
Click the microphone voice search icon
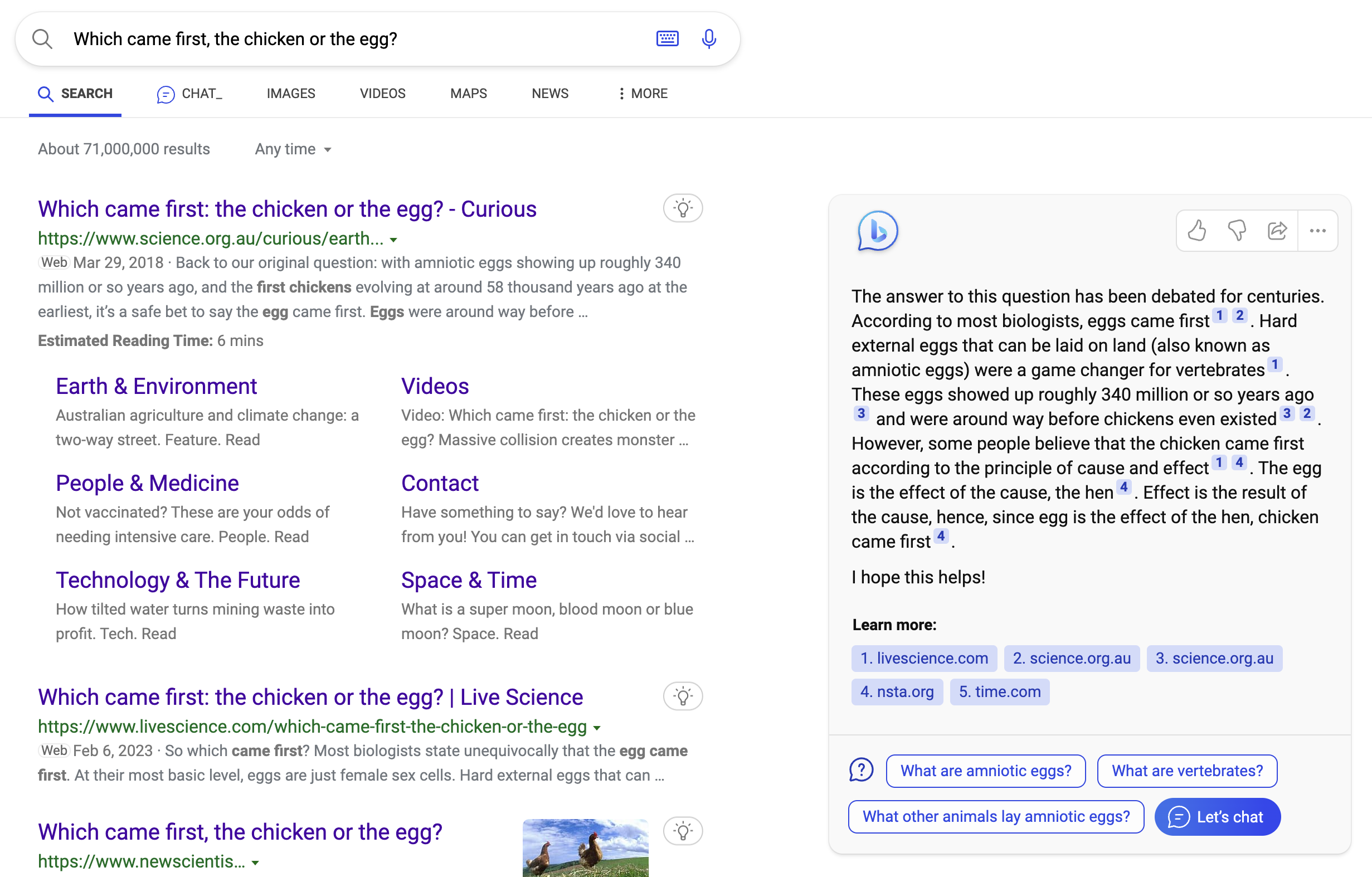[x=708, y=39]
